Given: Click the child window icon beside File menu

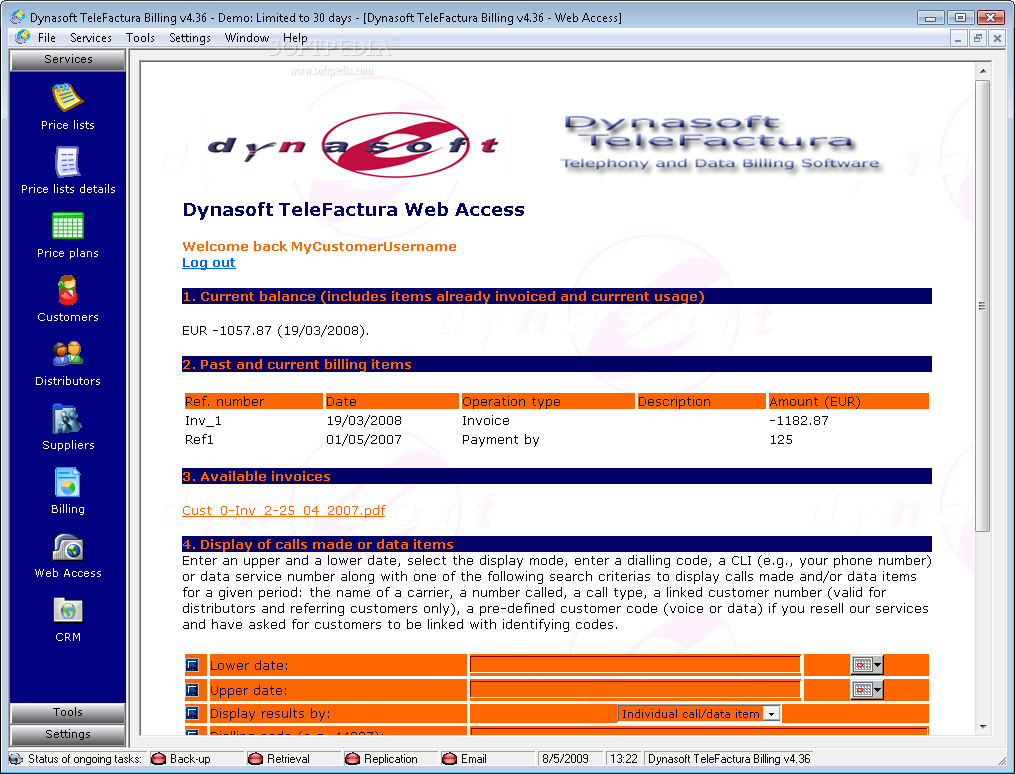Looking at the screenshot, I should click(x=23, y=37).
